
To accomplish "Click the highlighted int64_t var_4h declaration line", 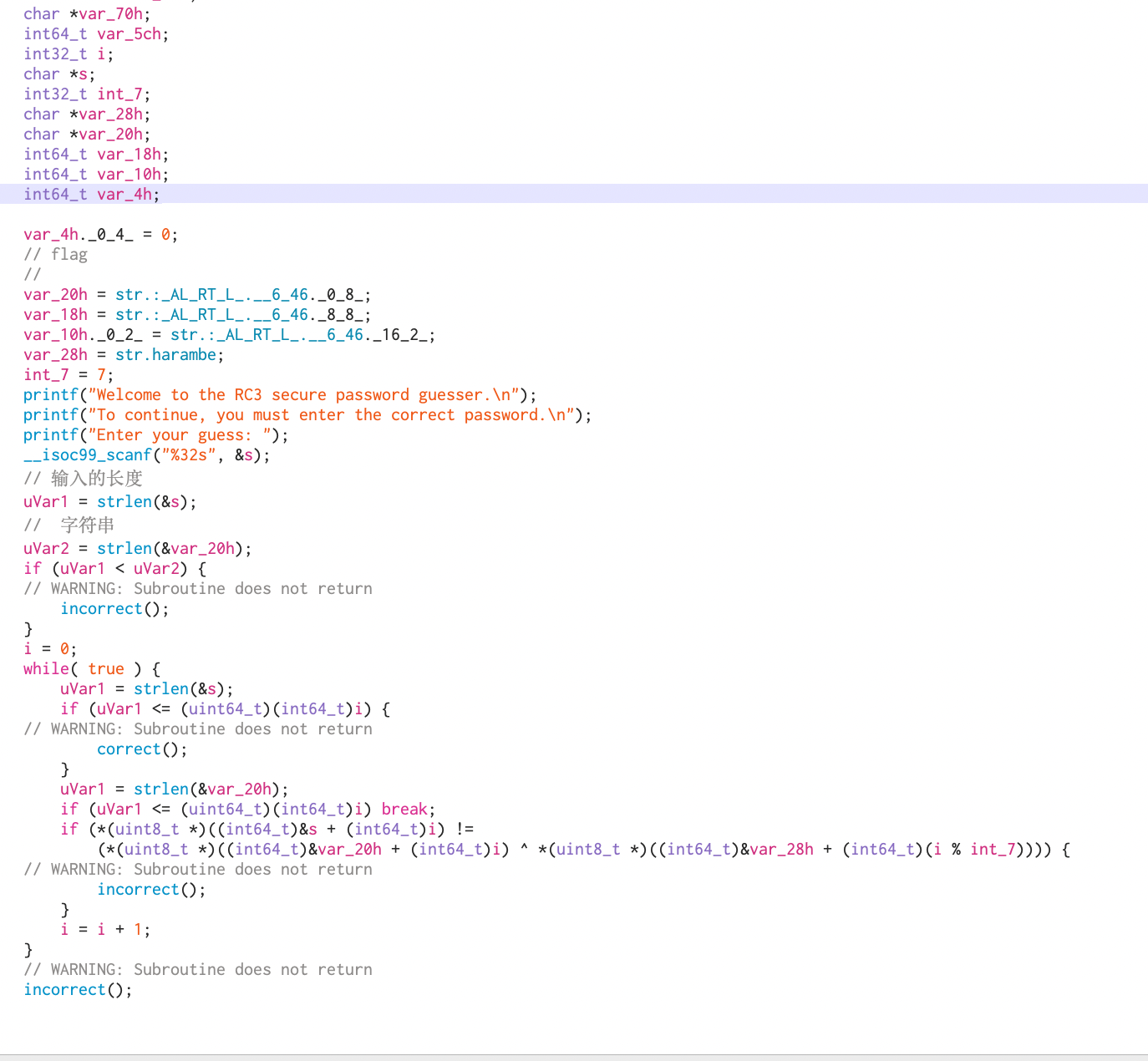I will 91,194.
